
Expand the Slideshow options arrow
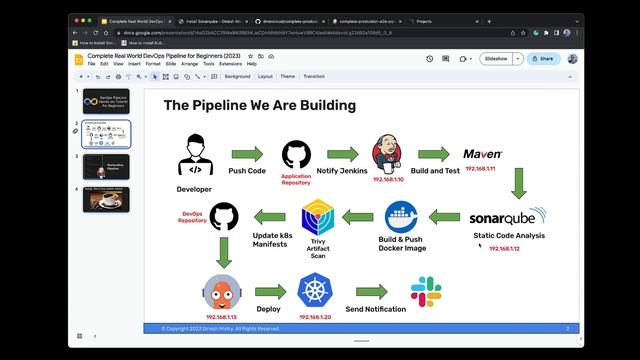point(518,59)
